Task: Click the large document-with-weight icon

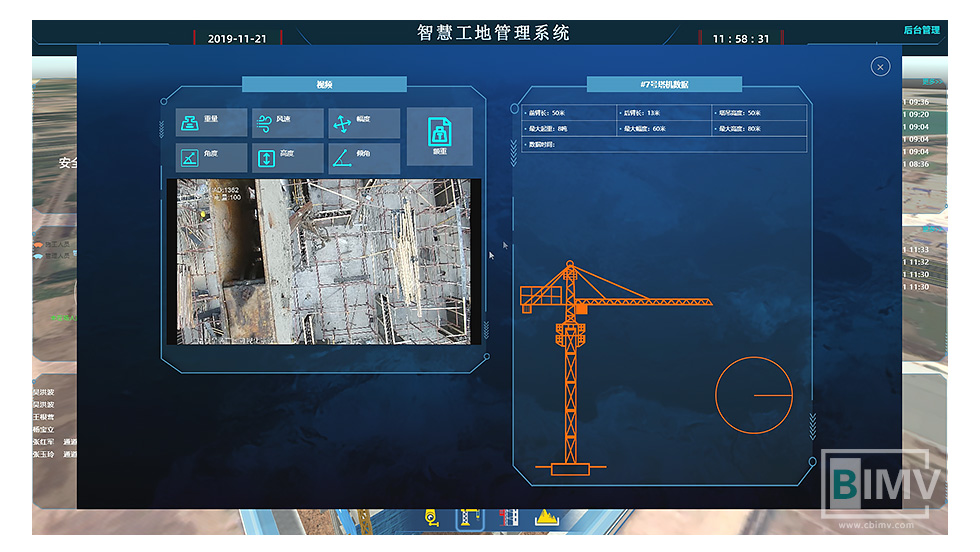Action: (439, 132)
